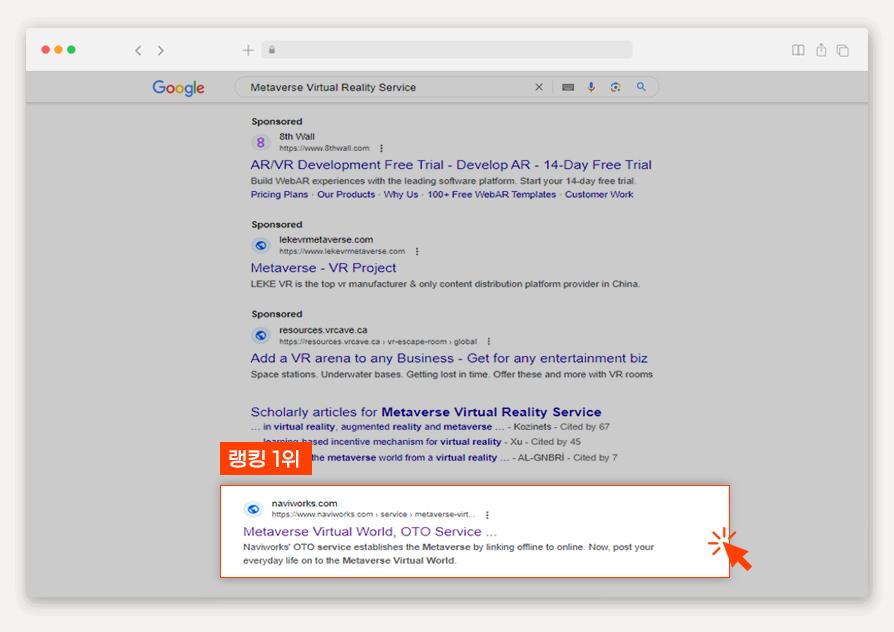Click the lekevrmetaverse.com globe favicon
This screenshot has width=894, height=632.
261,245
